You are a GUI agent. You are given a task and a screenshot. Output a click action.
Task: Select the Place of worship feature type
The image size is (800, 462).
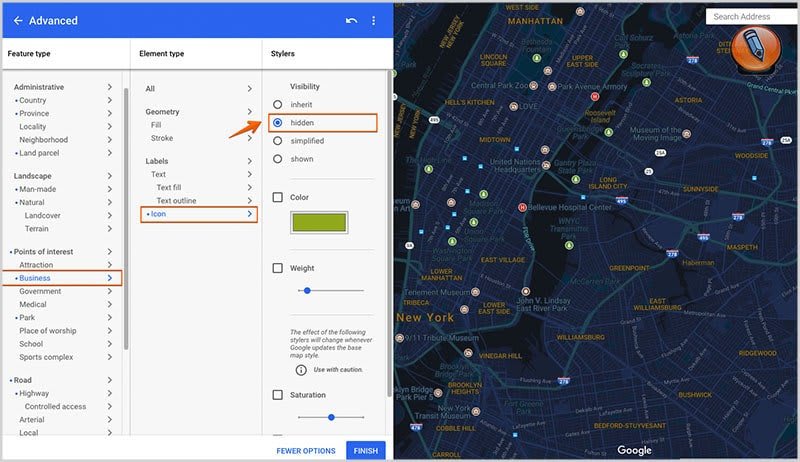(48, 331)
